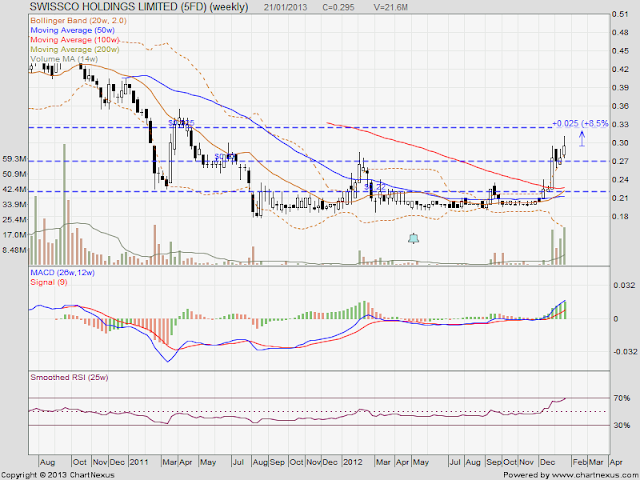The width and height of the screenshot is (640, 480).
Task: Click the 21/01/2013 date in the header
Action: click(x=285, y=7)
